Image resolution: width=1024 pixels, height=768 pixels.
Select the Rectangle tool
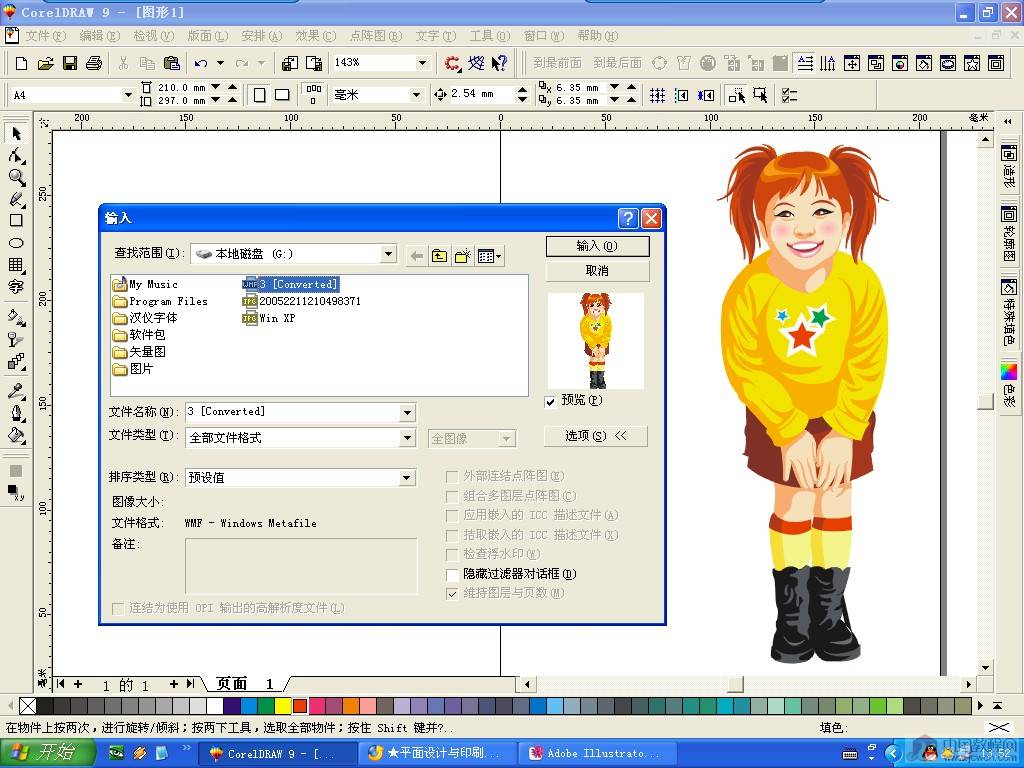tap(16, 221)
